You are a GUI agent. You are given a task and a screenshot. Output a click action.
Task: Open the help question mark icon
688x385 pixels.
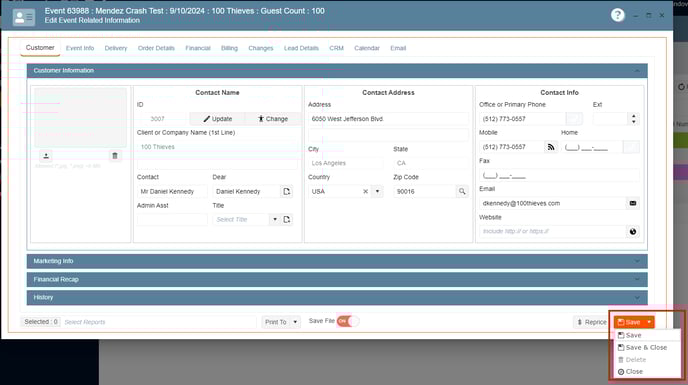pos(617,15)
